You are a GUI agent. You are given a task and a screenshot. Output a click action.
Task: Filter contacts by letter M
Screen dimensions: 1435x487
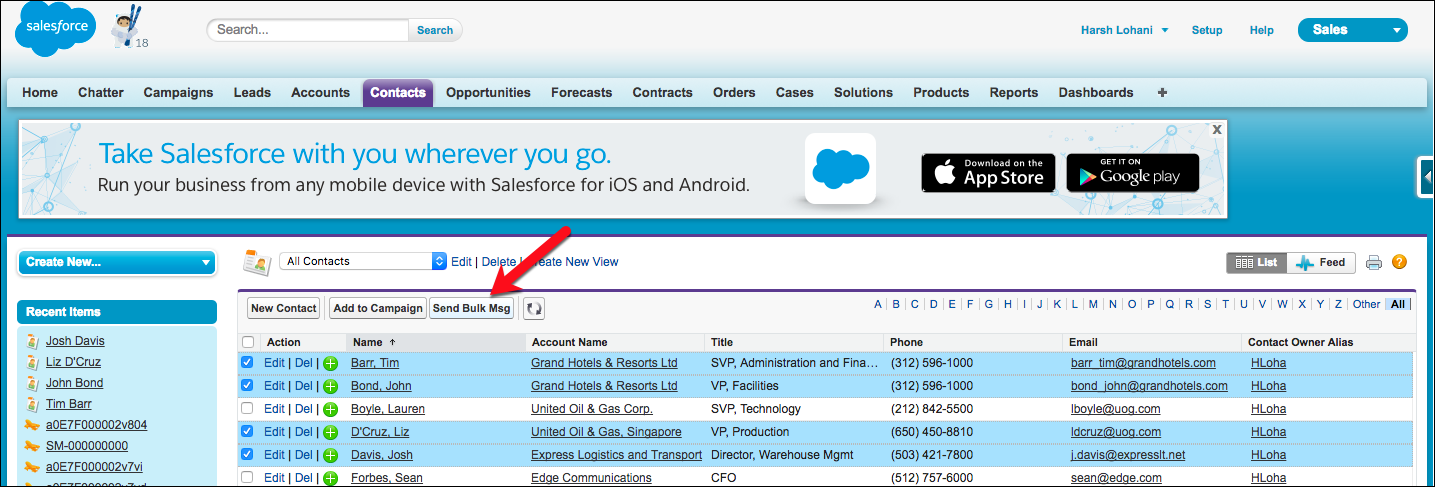coord(1094,304)
